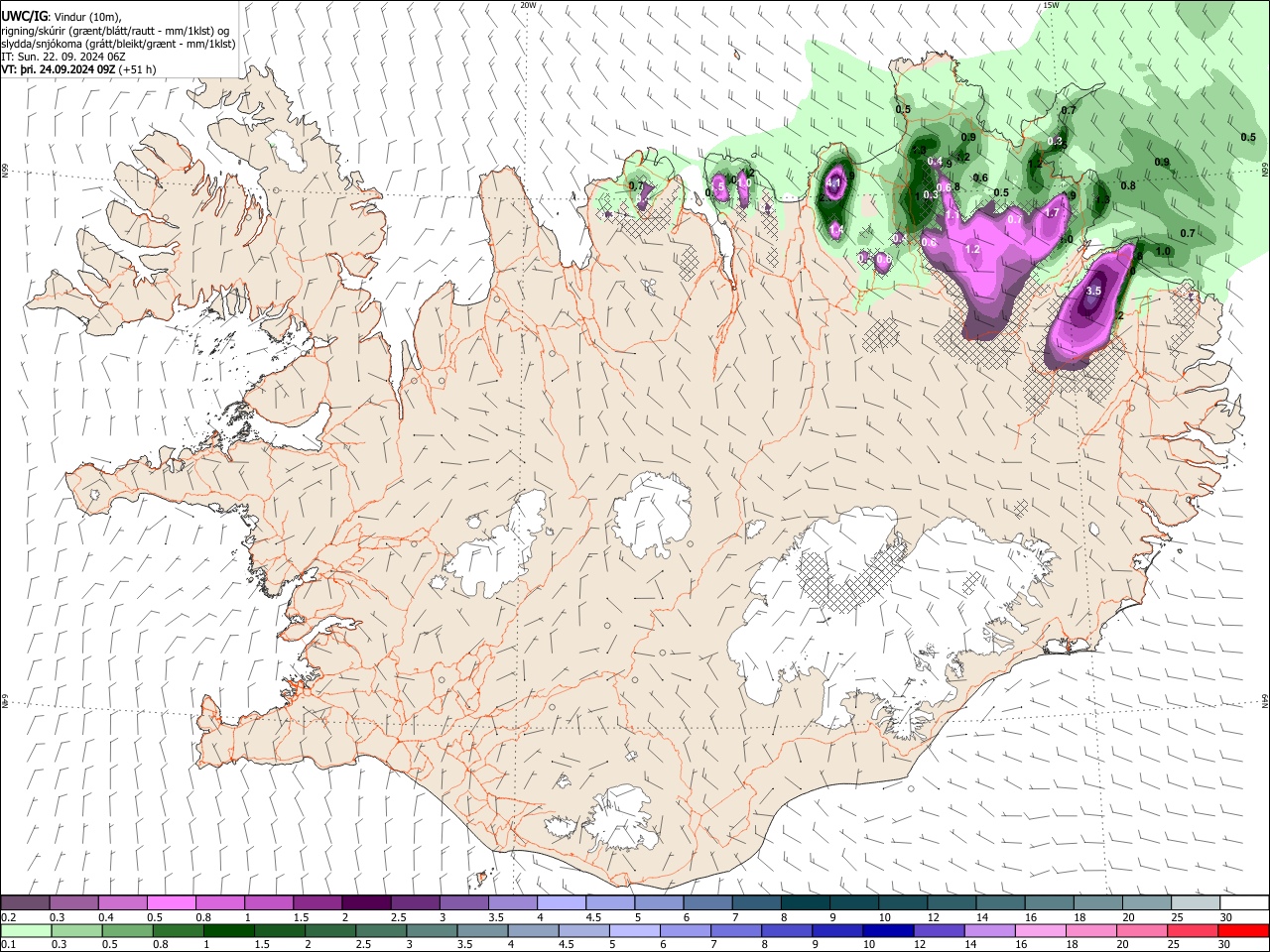Click the 4.1 precipitation value on the map
The height and width of the screenshot is (952, 1270).
pos(834,182)
